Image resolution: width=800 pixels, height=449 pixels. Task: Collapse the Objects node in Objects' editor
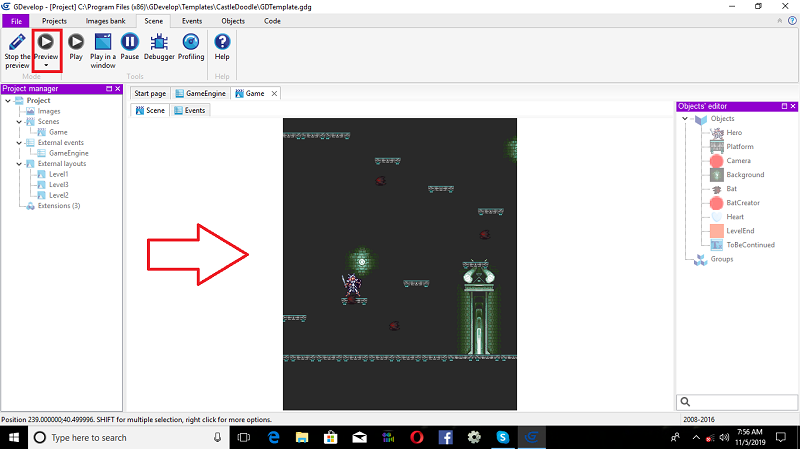click(685, 118)
